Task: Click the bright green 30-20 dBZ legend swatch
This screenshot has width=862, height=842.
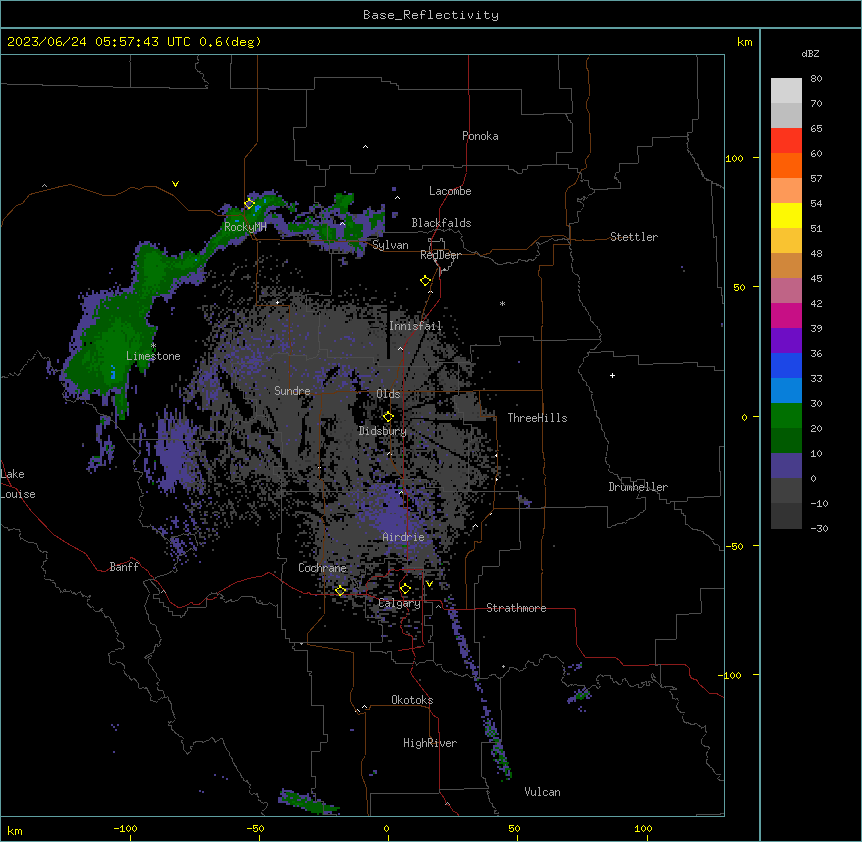Action: tap(786, 416)
